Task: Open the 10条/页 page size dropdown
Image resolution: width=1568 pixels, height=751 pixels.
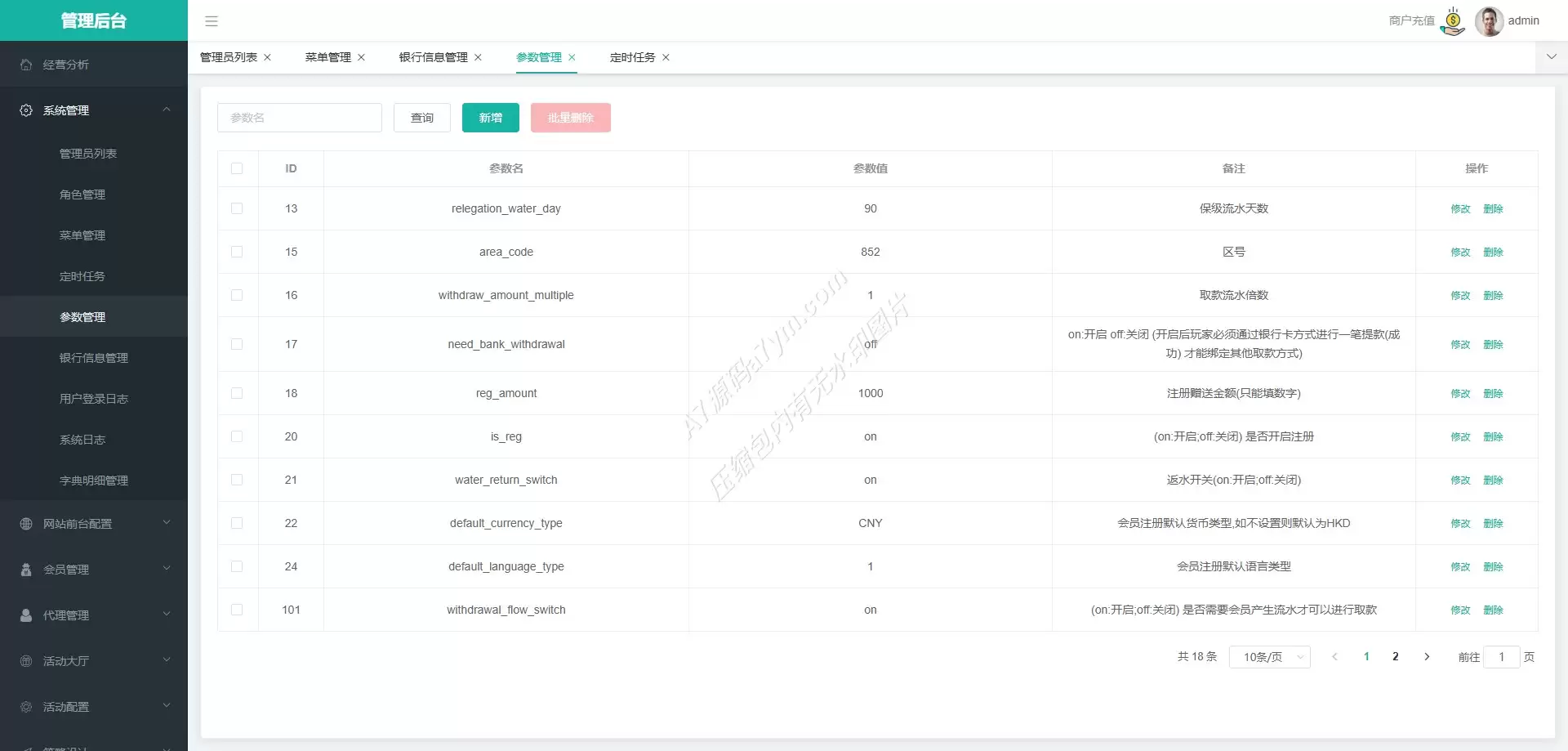Action: click(x=1269, y=657)
